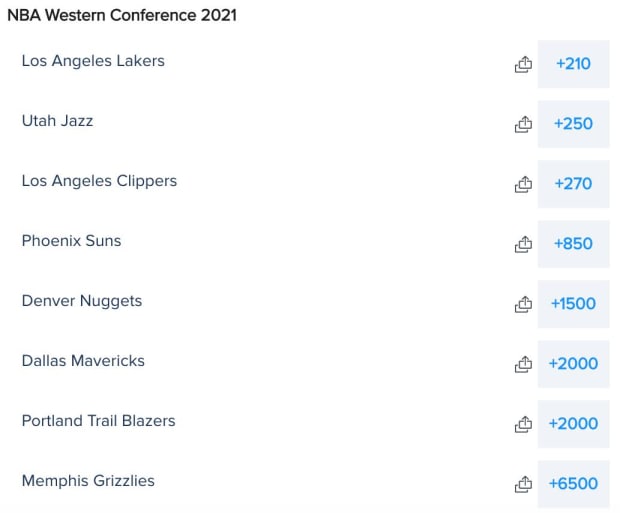Select Dallas Mavericks +2000 odds button
The image size is (620, 513).
coord(573,364)
